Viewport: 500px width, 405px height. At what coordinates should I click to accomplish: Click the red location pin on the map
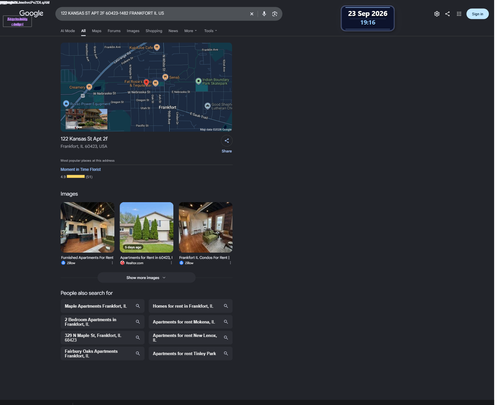[x=146, y=82]
